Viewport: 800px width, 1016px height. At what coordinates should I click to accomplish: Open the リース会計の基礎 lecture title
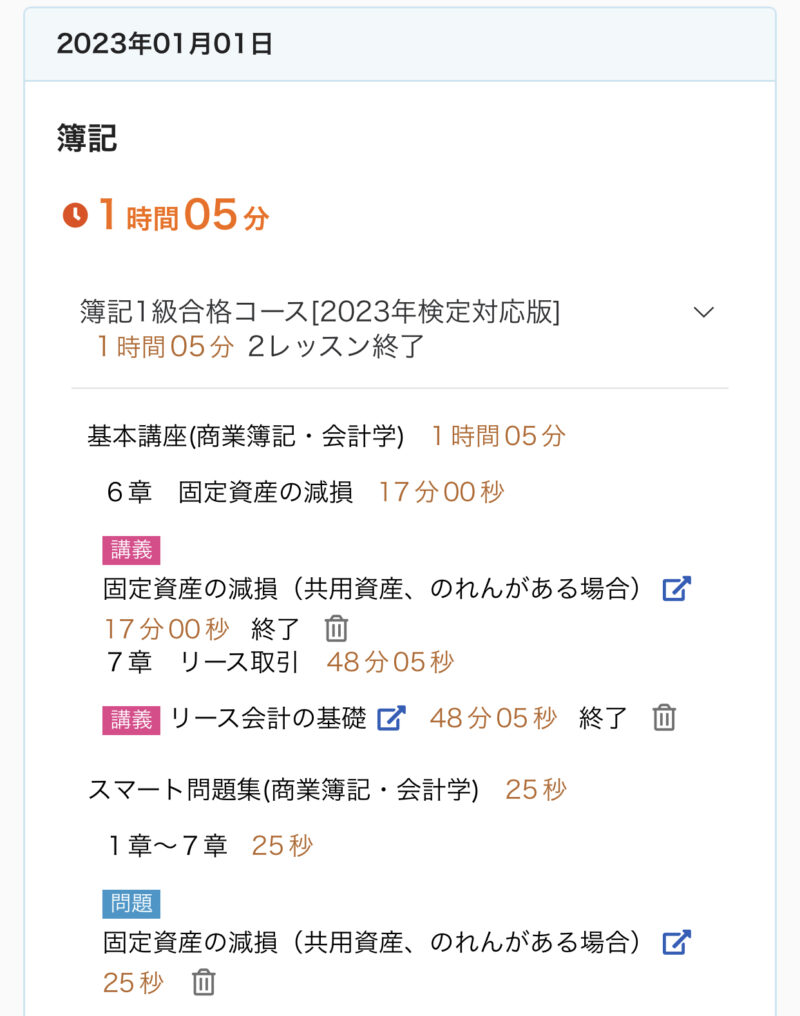(x=268, y=718)
